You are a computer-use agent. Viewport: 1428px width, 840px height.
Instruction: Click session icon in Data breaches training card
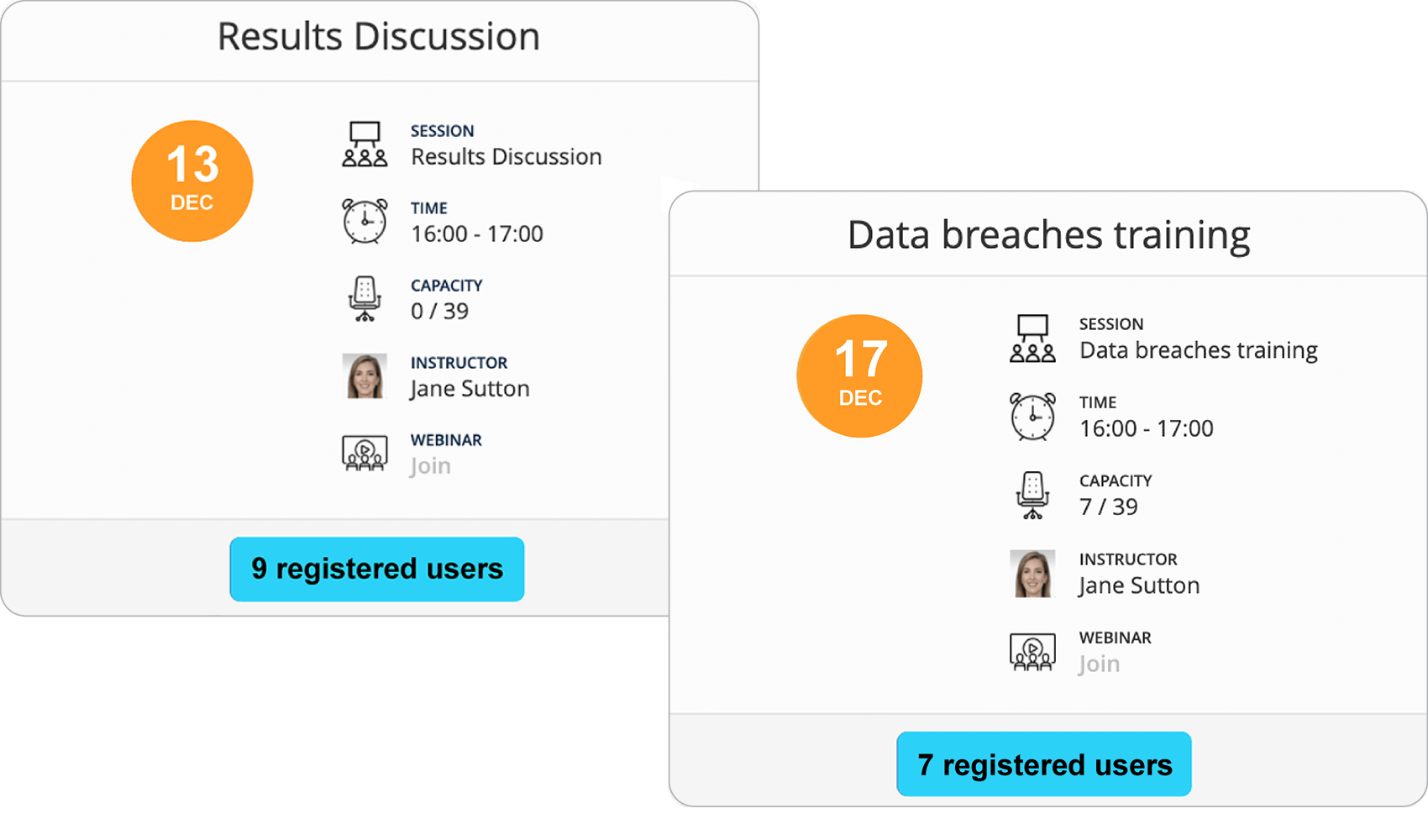(1032, 339)
